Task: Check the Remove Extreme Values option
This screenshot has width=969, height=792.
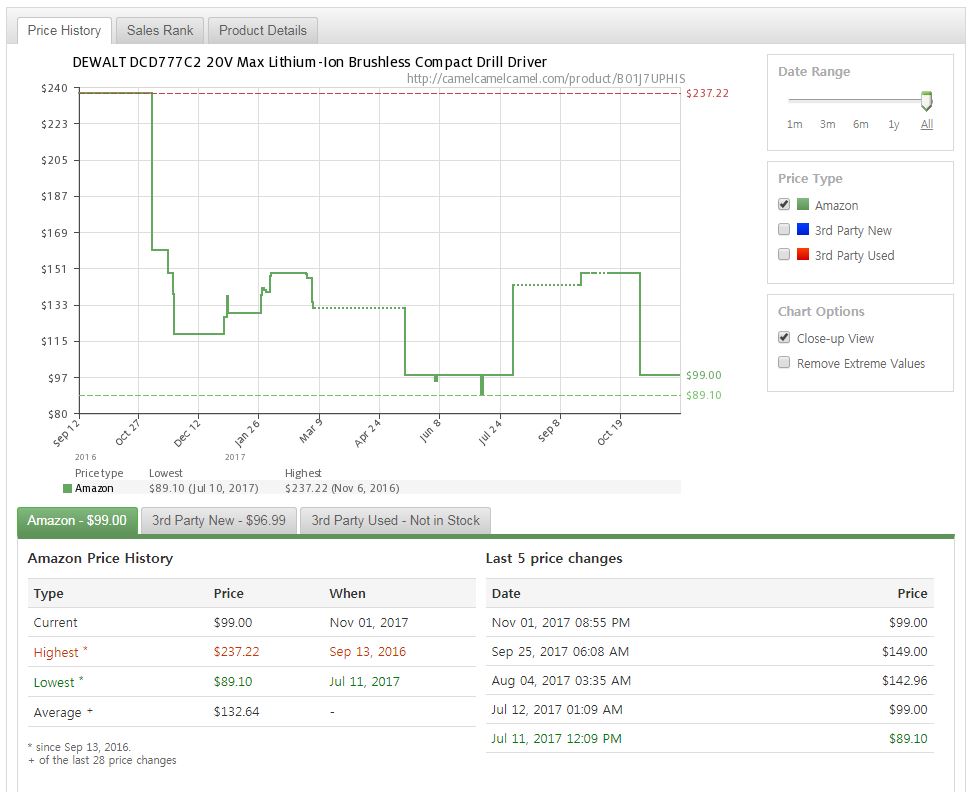Action: (x=784, y=363)
